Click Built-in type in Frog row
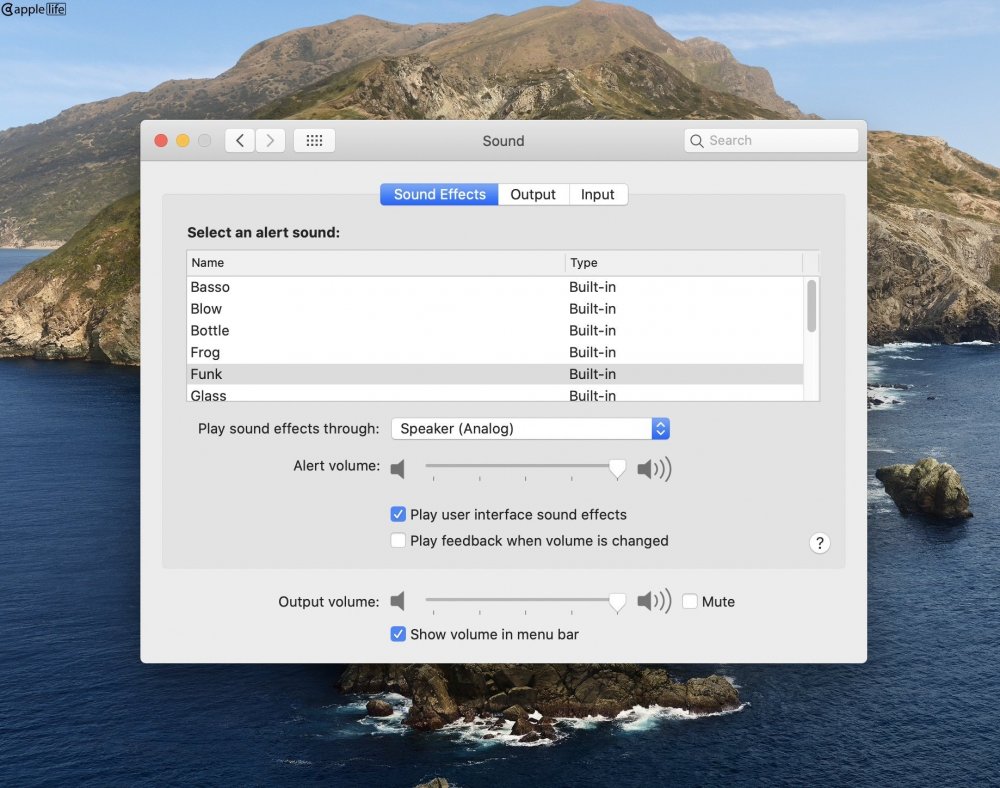Screen dimensions: 1000x788 pyautogui.click(x=592, y=352)
